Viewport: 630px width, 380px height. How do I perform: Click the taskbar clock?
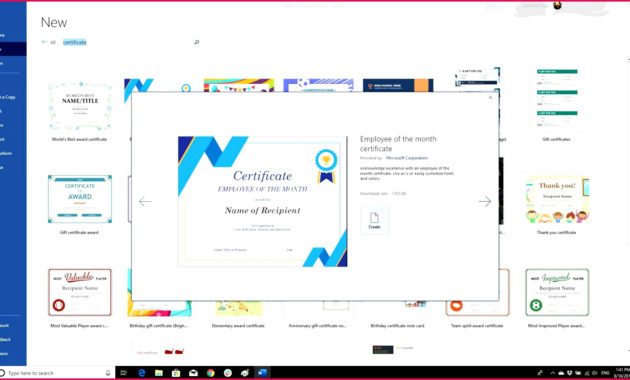(622, 373)
